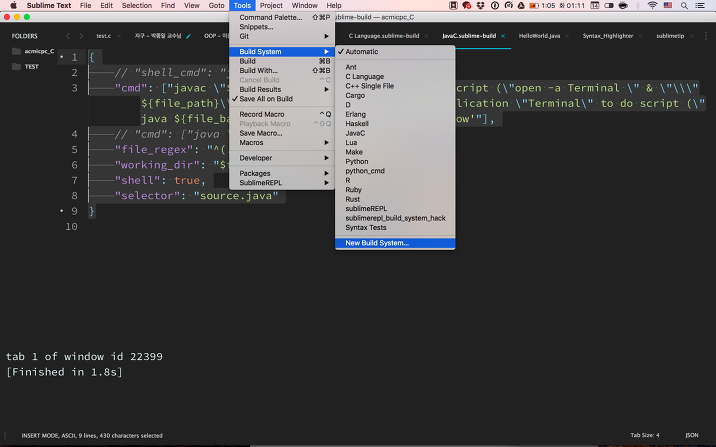716x447 pixels.
Task: Click the coffee cup menu bar icon
Action: point(623,5)
